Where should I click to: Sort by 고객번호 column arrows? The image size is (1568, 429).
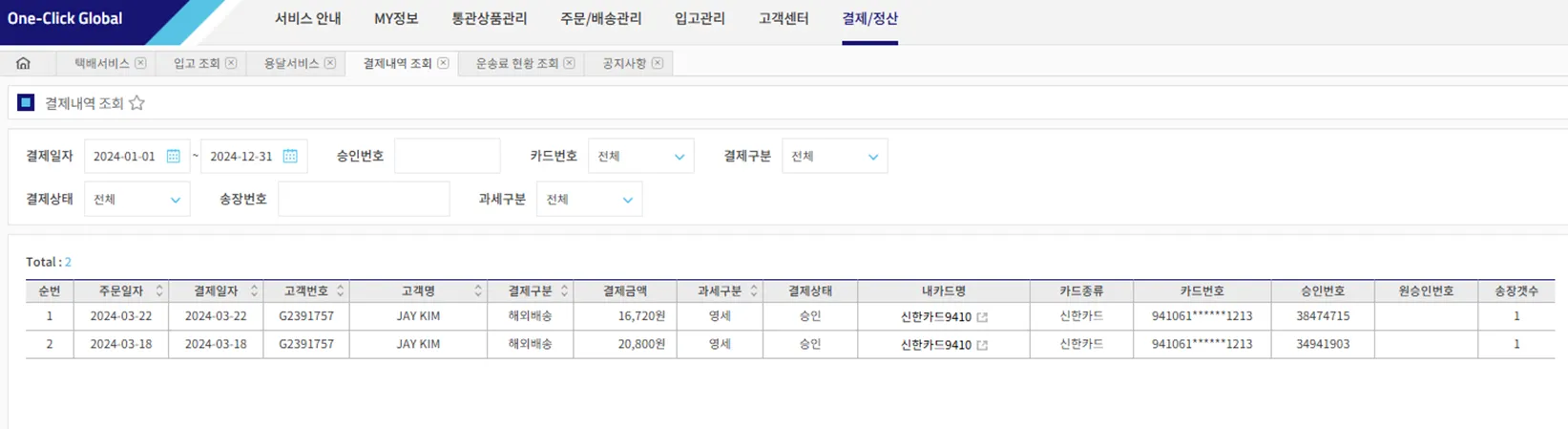tap(340, 290)
